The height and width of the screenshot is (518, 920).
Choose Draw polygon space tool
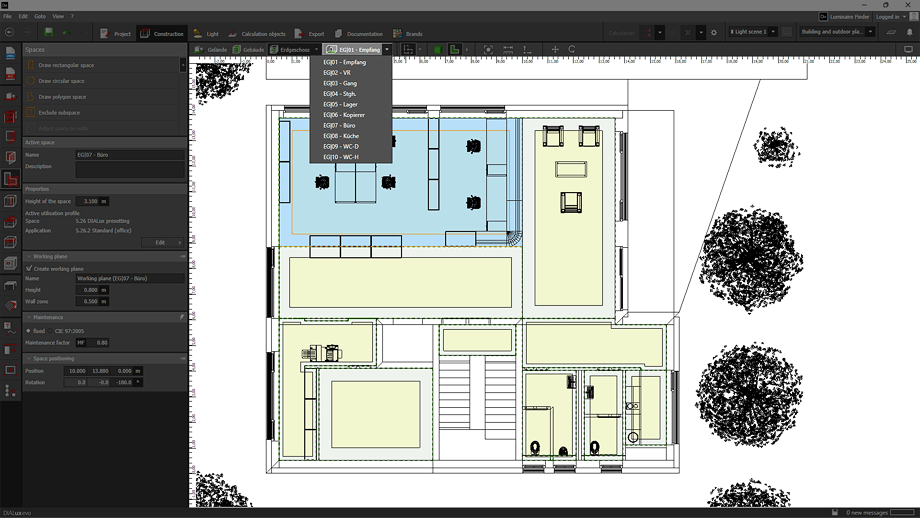[x=62, y=97]
